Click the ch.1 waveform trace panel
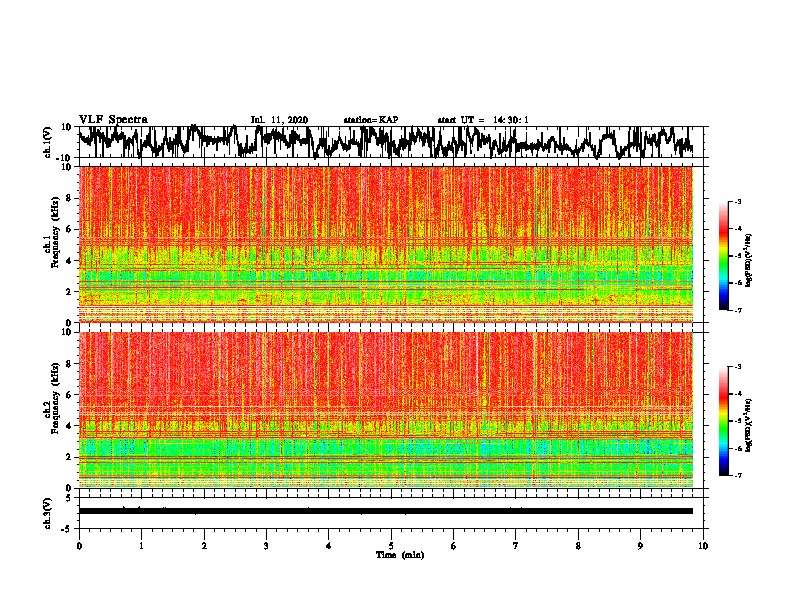792x612 pixels. (390, 142)
